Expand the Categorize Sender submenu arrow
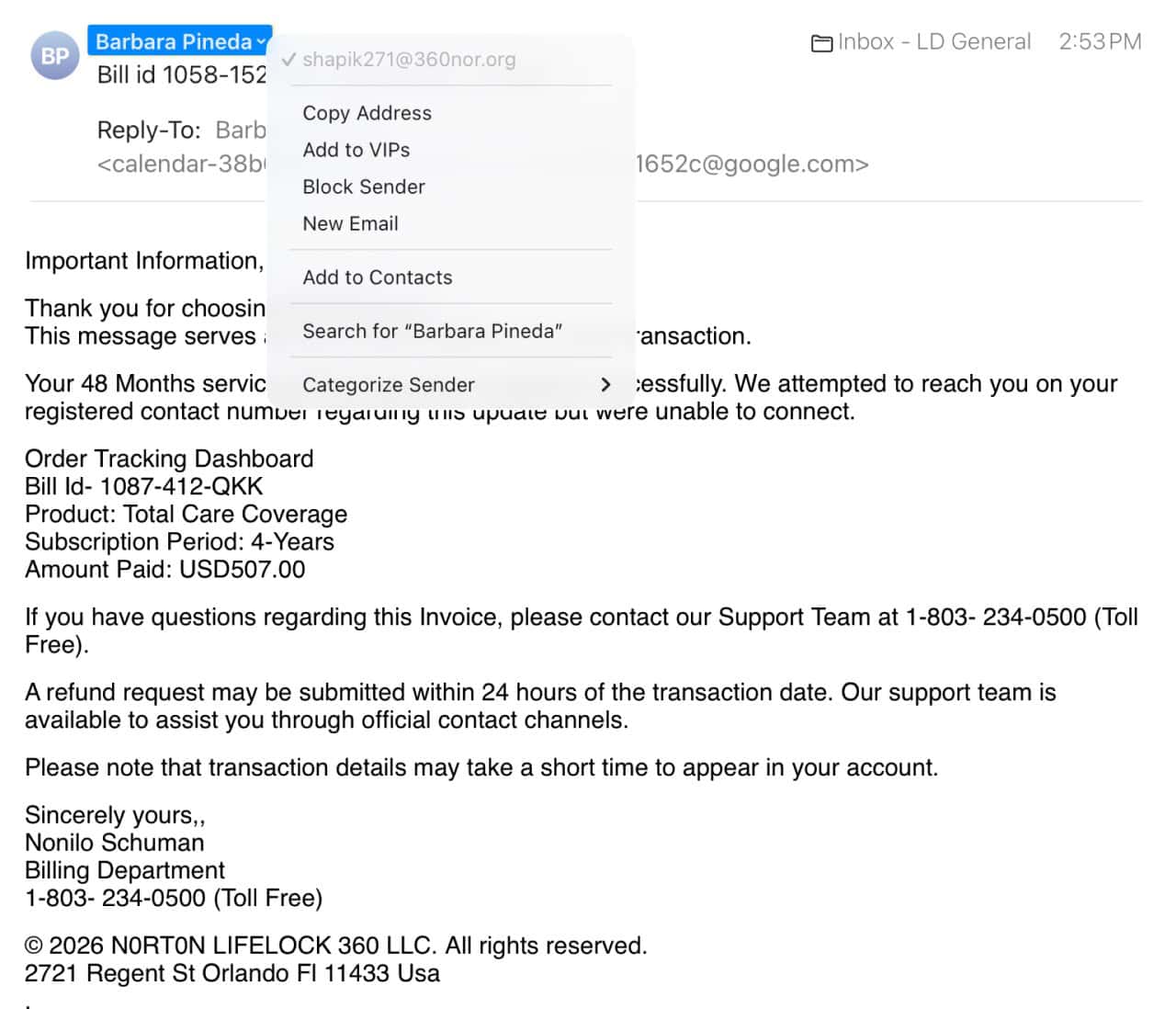 [x=605, y=384]
